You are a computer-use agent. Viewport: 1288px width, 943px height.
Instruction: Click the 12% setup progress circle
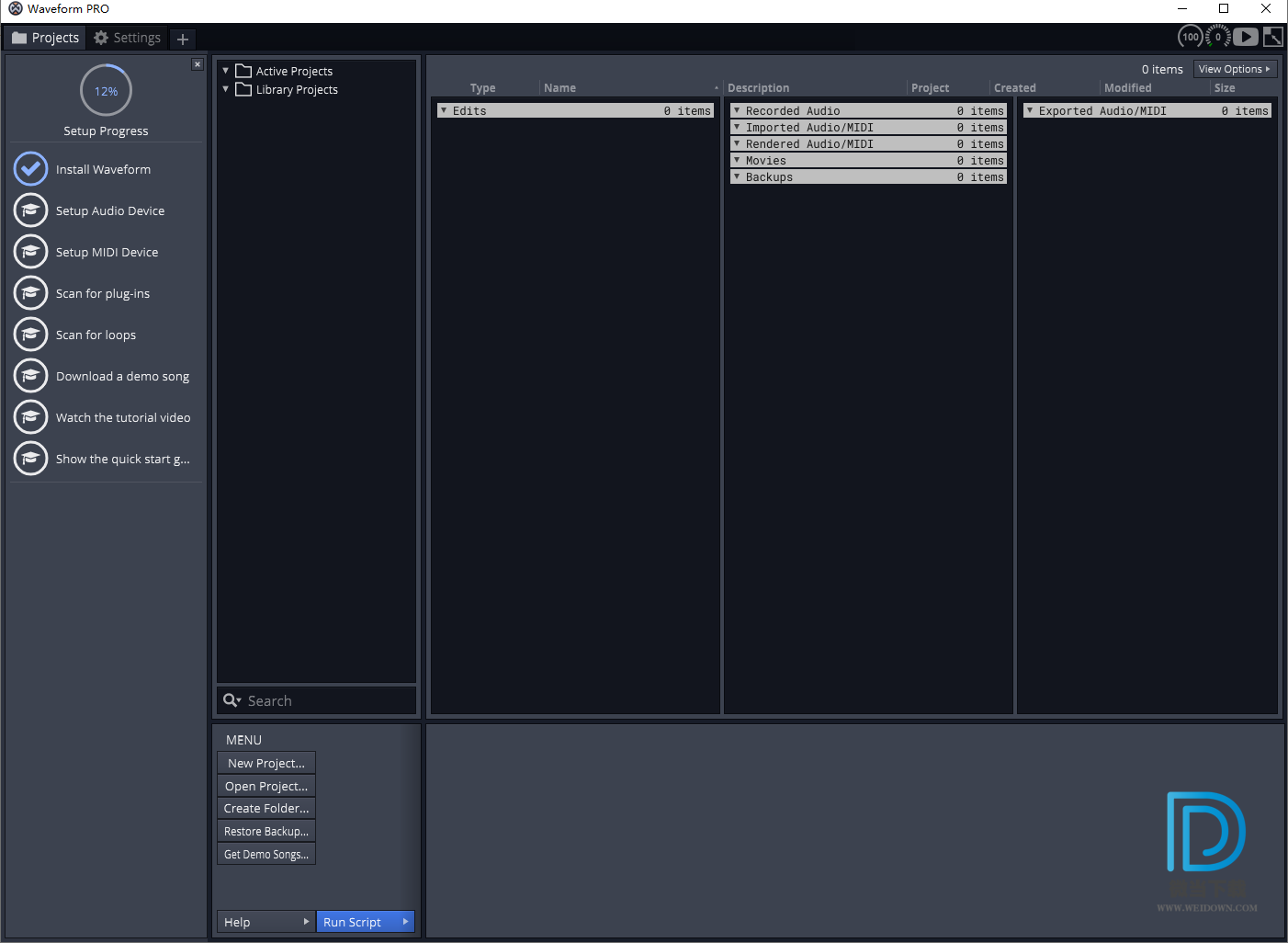[x=106, y=91]
